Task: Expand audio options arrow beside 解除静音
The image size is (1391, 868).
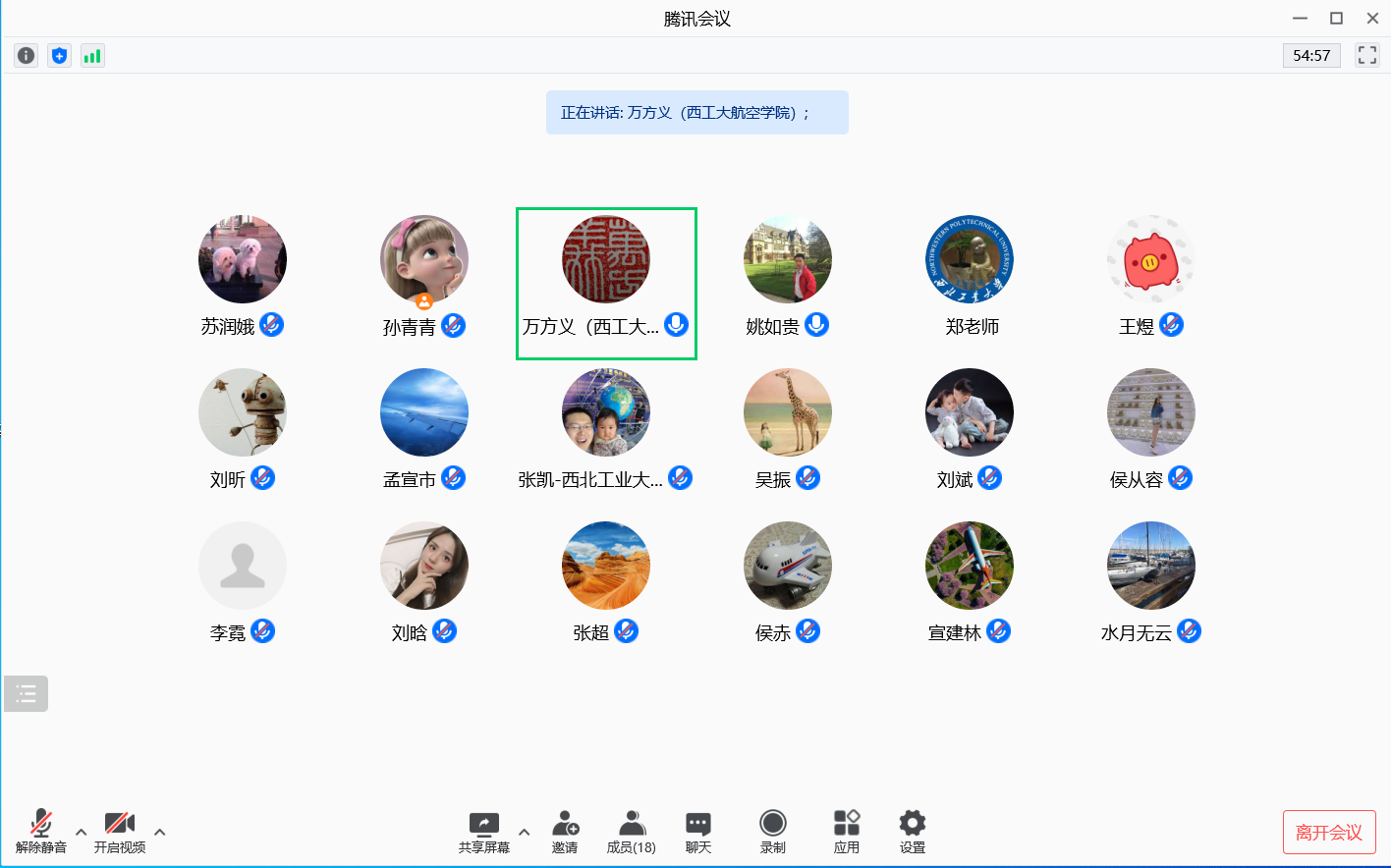Action: pyautogui.click(x=82, y=832)
